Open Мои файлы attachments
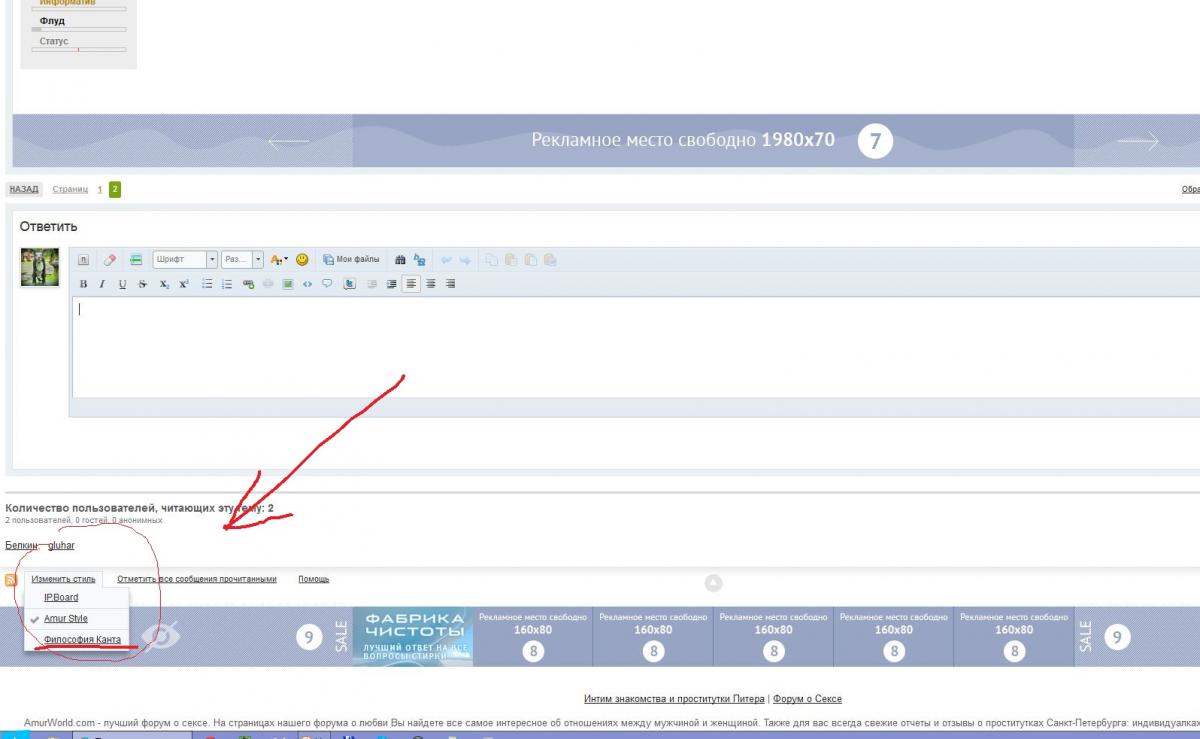The image size is (1200, 739). click(351, 259)
